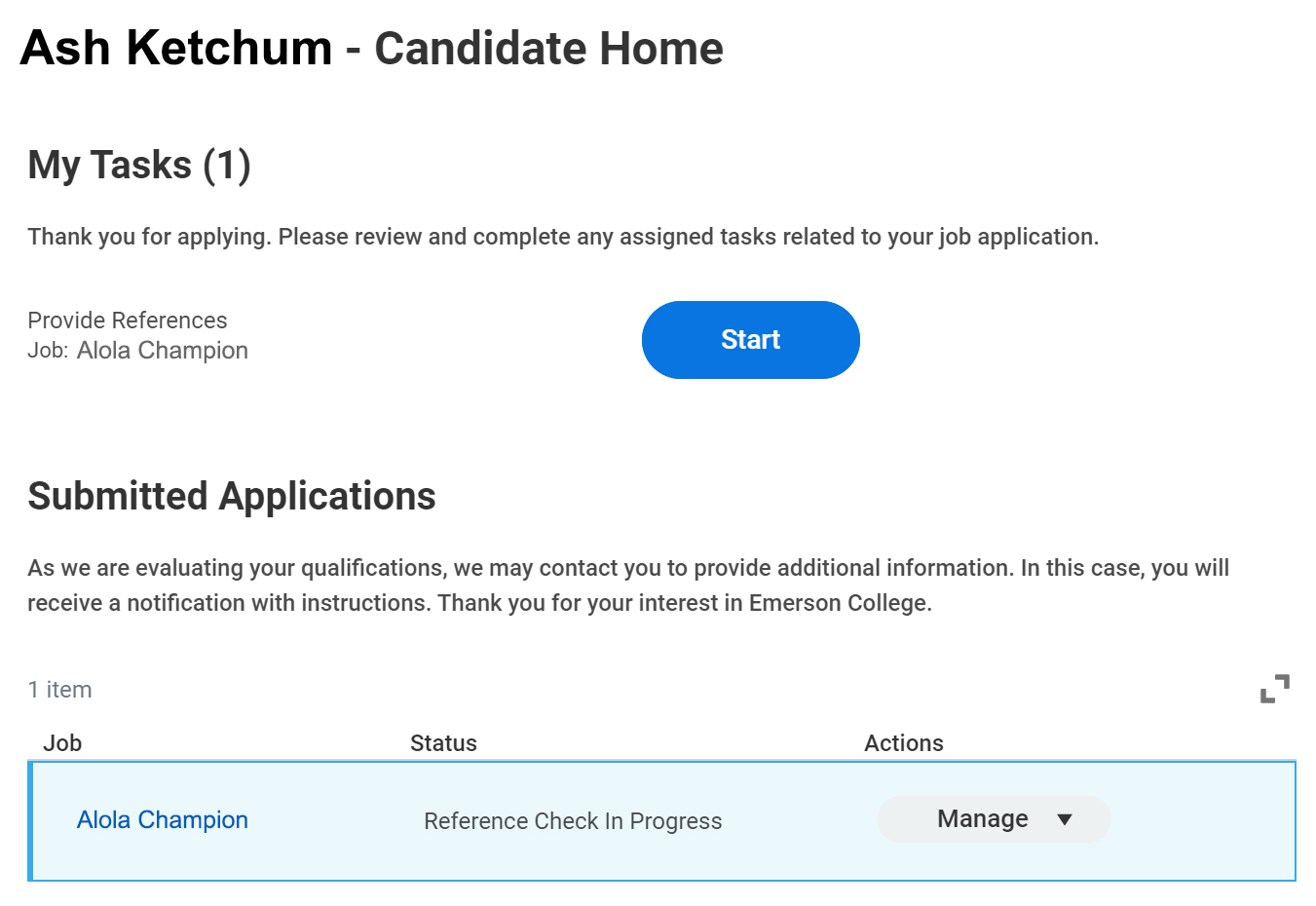Screen dimensions: 1316x906
Task: Click the Ash Ketchum name in title
Action: (176, 48)
